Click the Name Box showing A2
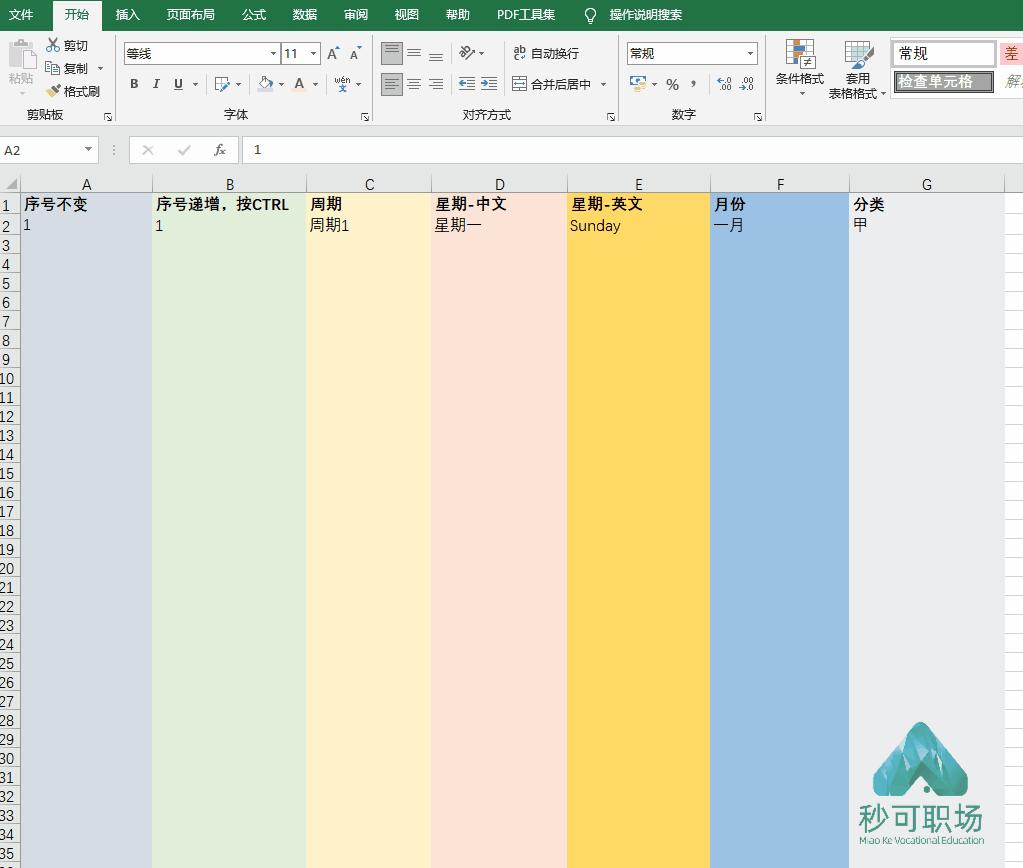This screenshot has height=868, width=1023. (40, 149)
